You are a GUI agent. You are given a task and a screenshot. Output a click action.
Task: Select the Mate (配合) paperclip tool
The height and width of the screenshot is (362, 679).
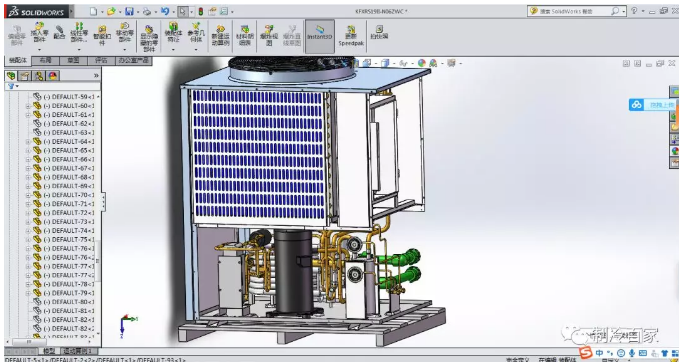click(x=59, y=33)
